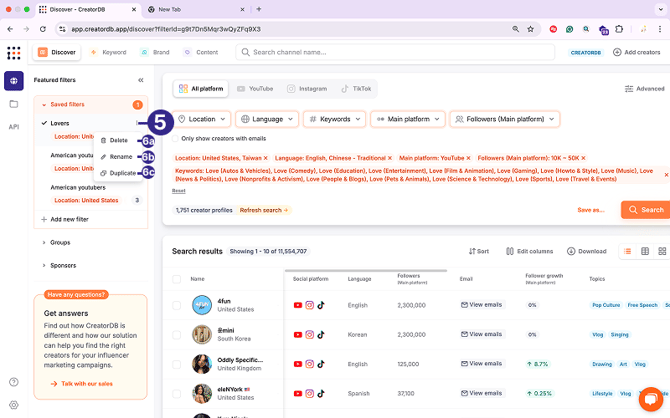Switch to the YouTube platform tab
This screenshot has width=670, height=418.
click(x=255, y=89)
